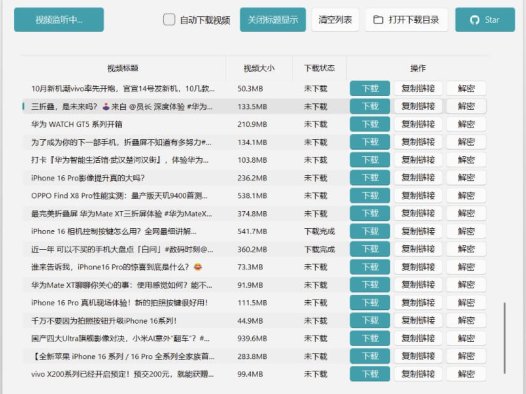Download the 360.2MB 近一年 video
This screenshot has height=394, width=526.
(370, 249)
